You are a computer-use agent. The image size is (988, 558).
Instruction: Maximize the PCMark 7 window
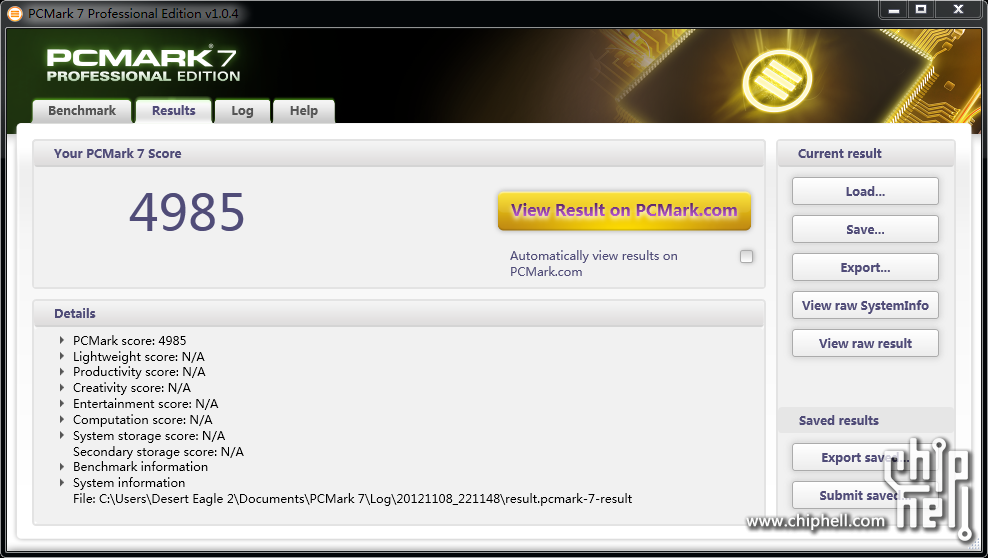tap(921, 9)
